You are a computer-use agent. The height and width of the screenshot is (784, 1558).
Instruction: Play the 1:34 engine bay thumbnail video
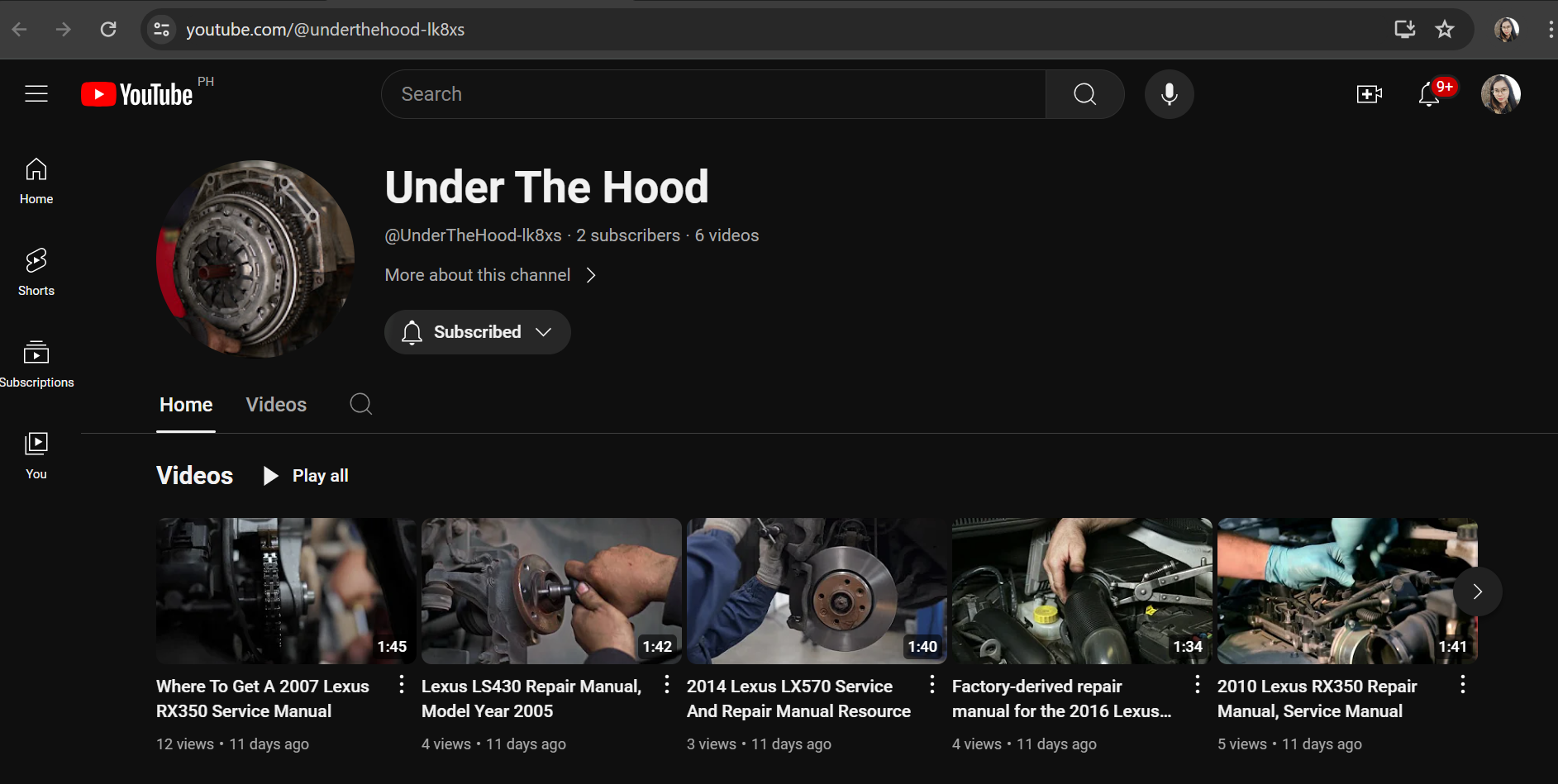click(x=1082, y=591)
